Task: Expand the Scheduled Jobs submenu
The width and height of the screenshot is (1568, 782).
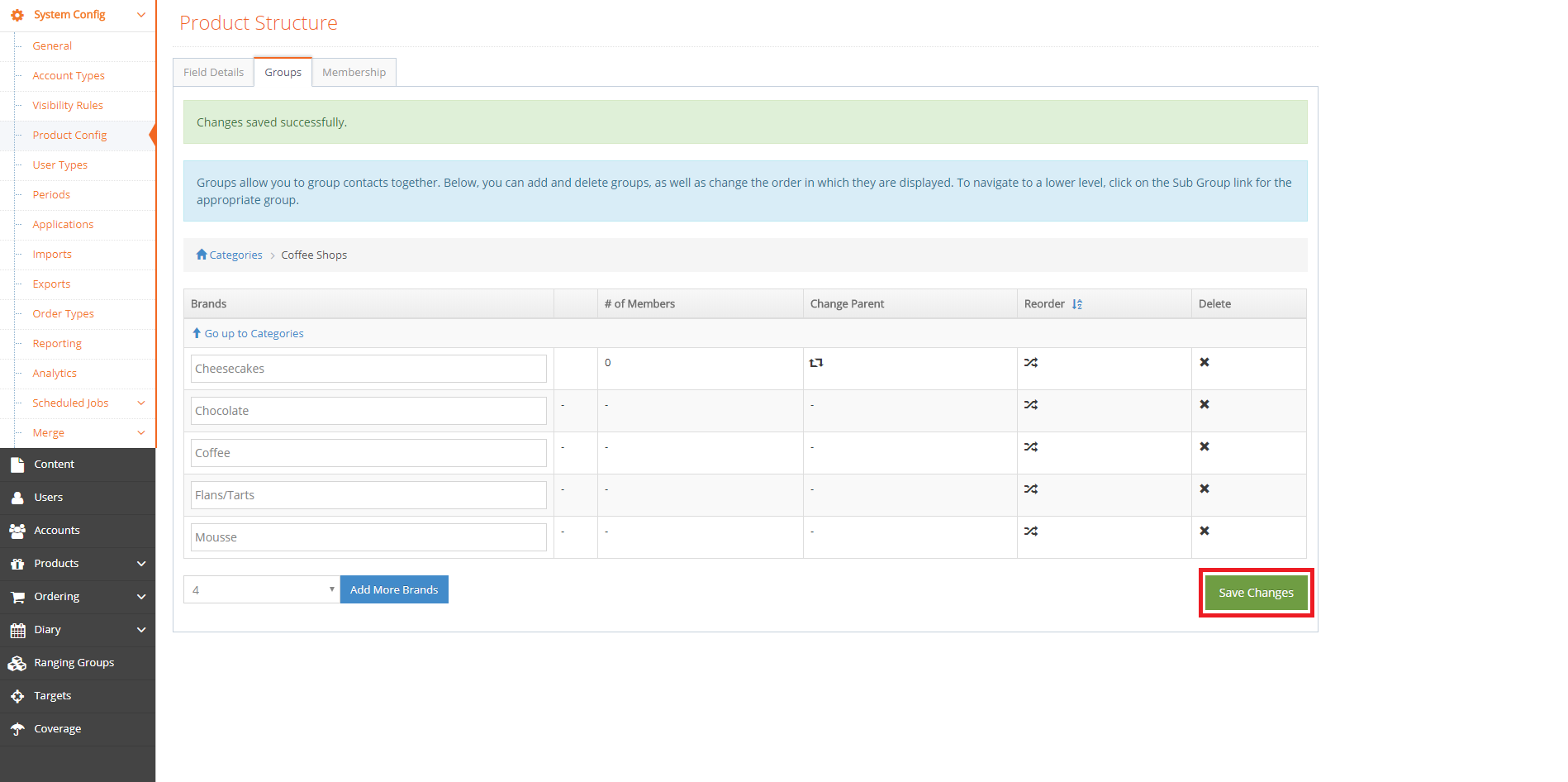Action: click(x=141, y=403)
